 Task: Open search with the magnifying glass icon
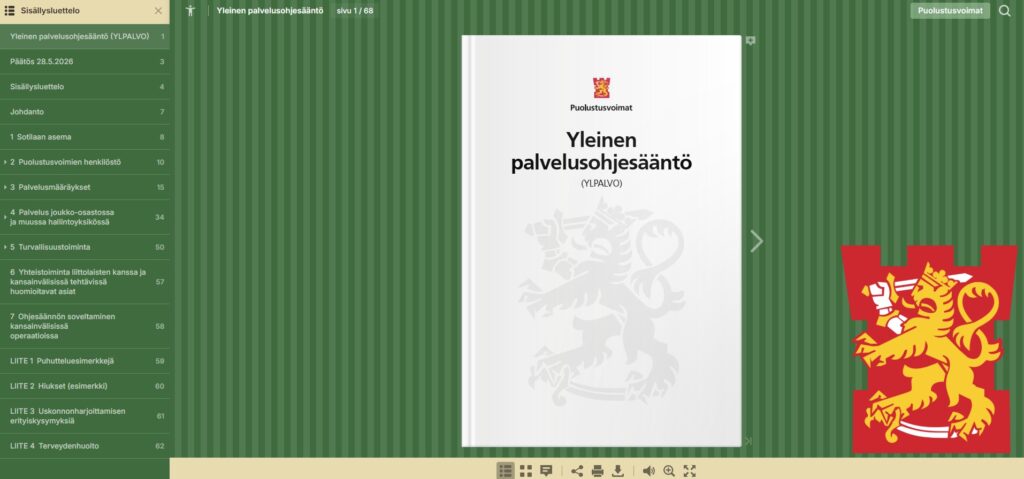click(1004, 10)
